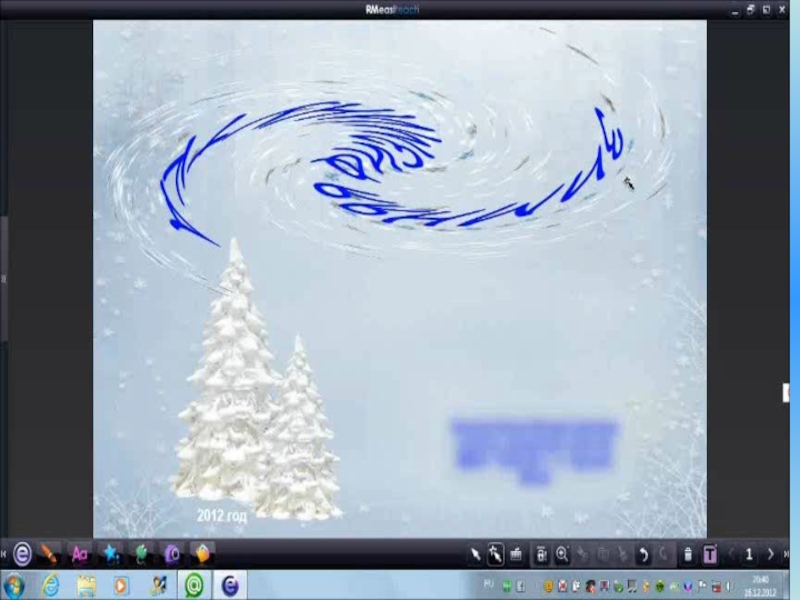Collapse the left toolbar arrow at far left
This screenshot has width=800, height=600.
(3, 554)
